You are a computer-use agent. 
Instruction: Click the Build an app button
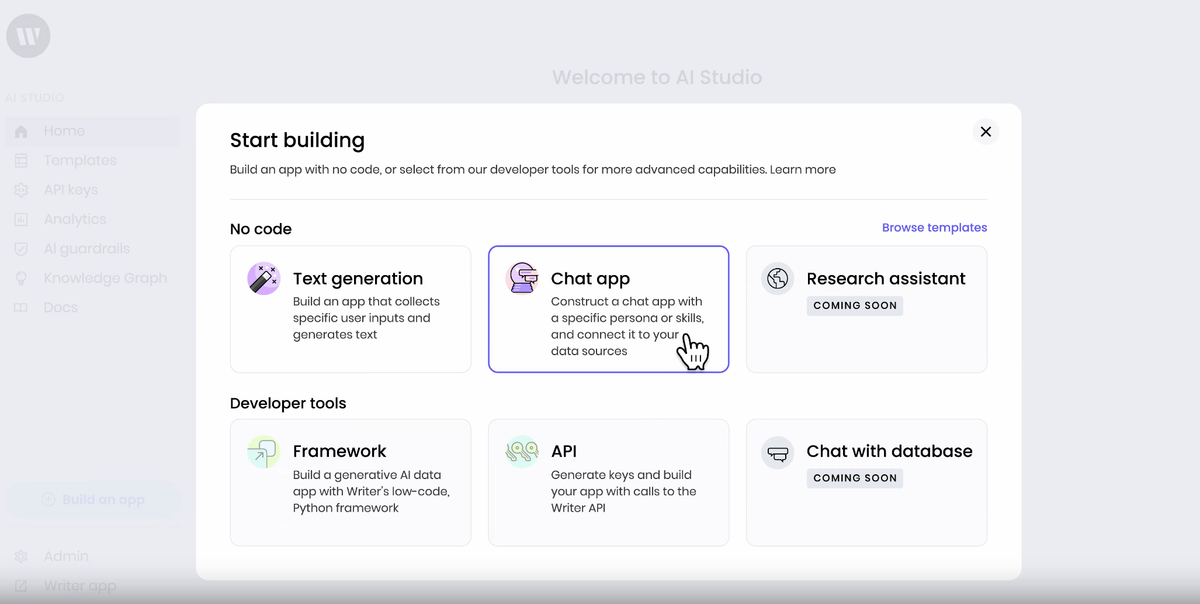pyautogui.click(x=93, y=500)
